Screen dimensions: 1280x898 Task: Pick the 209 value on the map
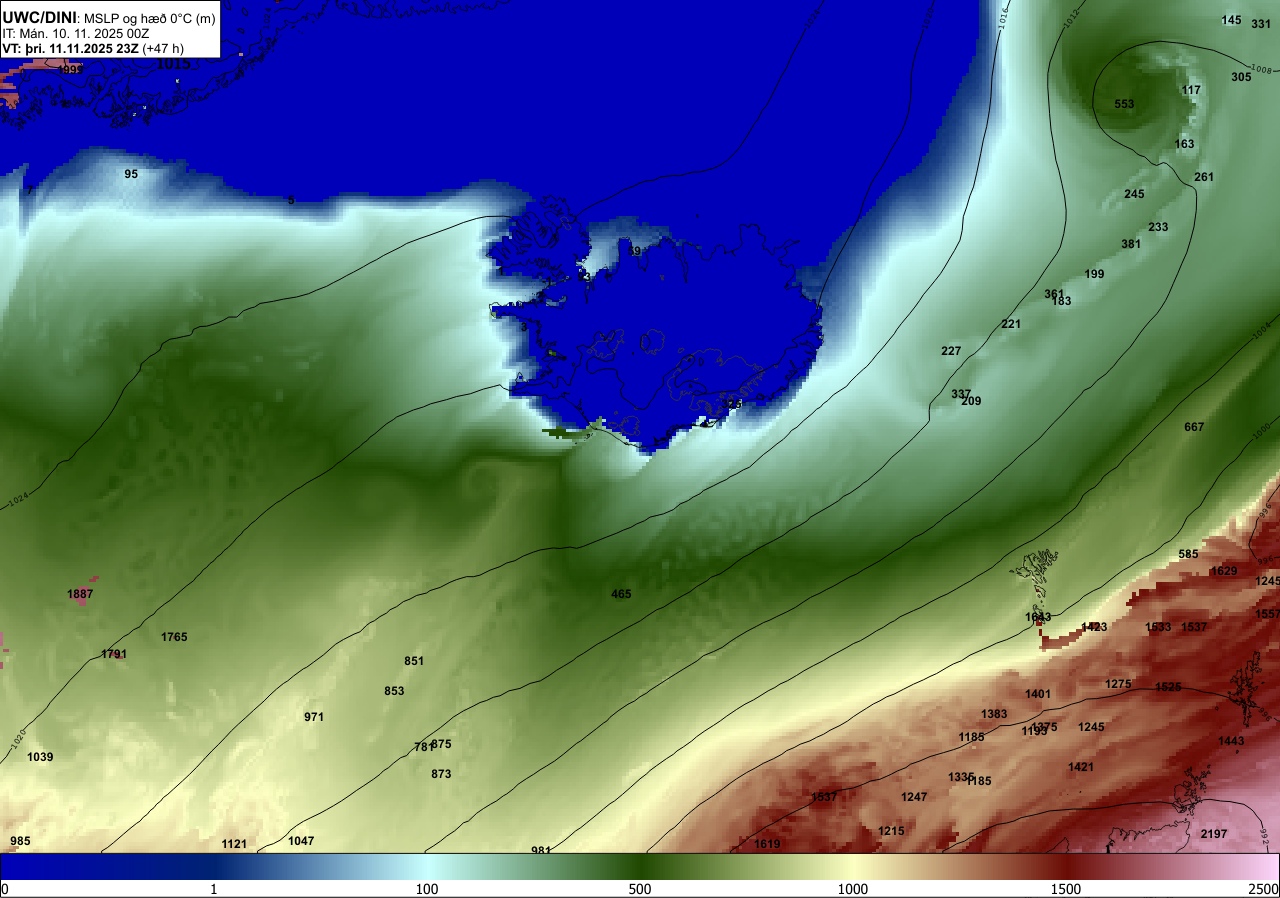click(x=971, y=401)
